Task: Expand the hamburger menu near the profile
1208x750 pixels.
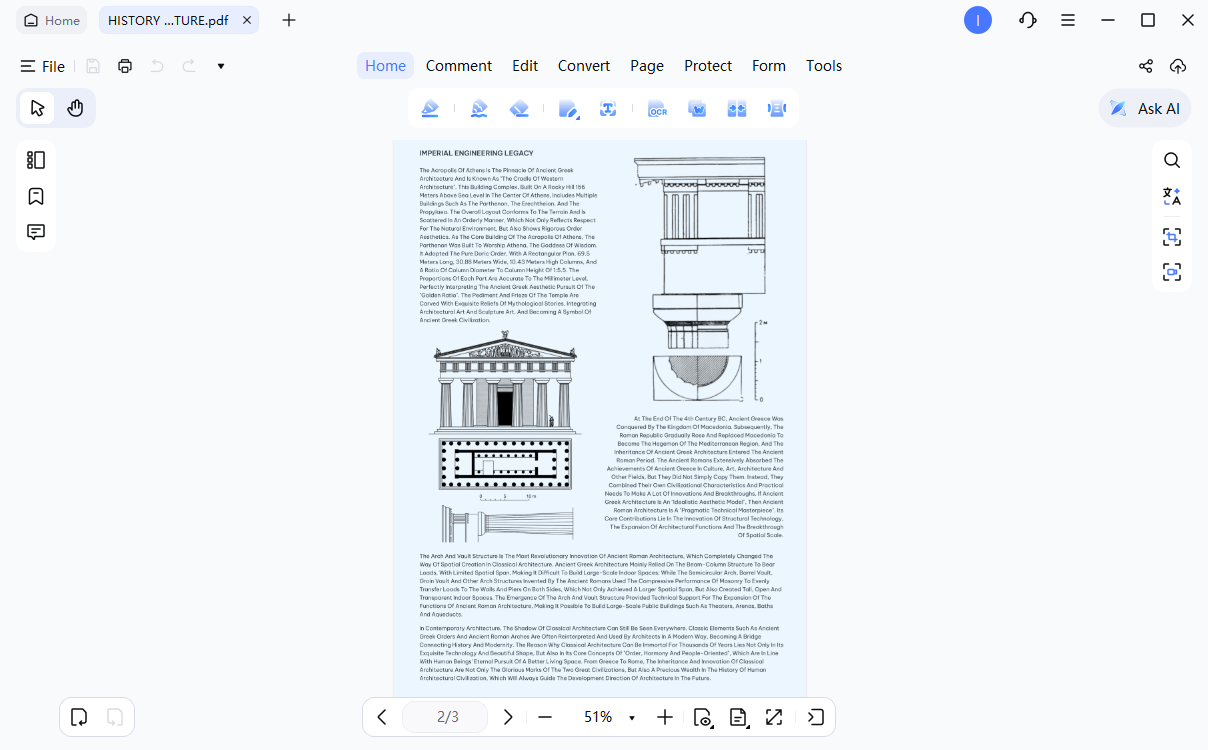Action: [1068, 19]
